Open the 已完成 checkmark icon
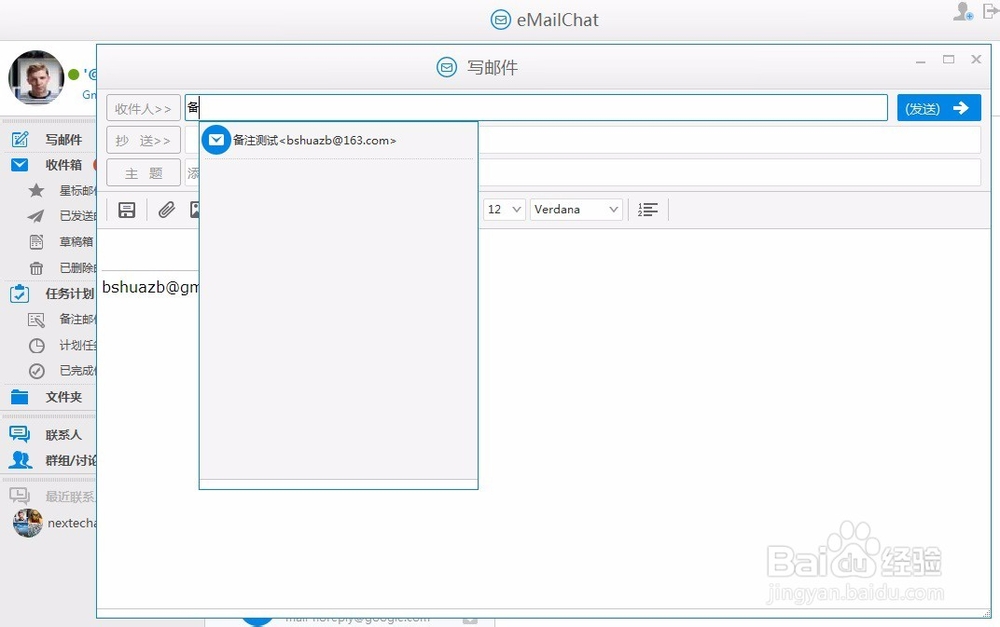The height and width of the screenshot is (627, 1000). [x=37, y=371]
